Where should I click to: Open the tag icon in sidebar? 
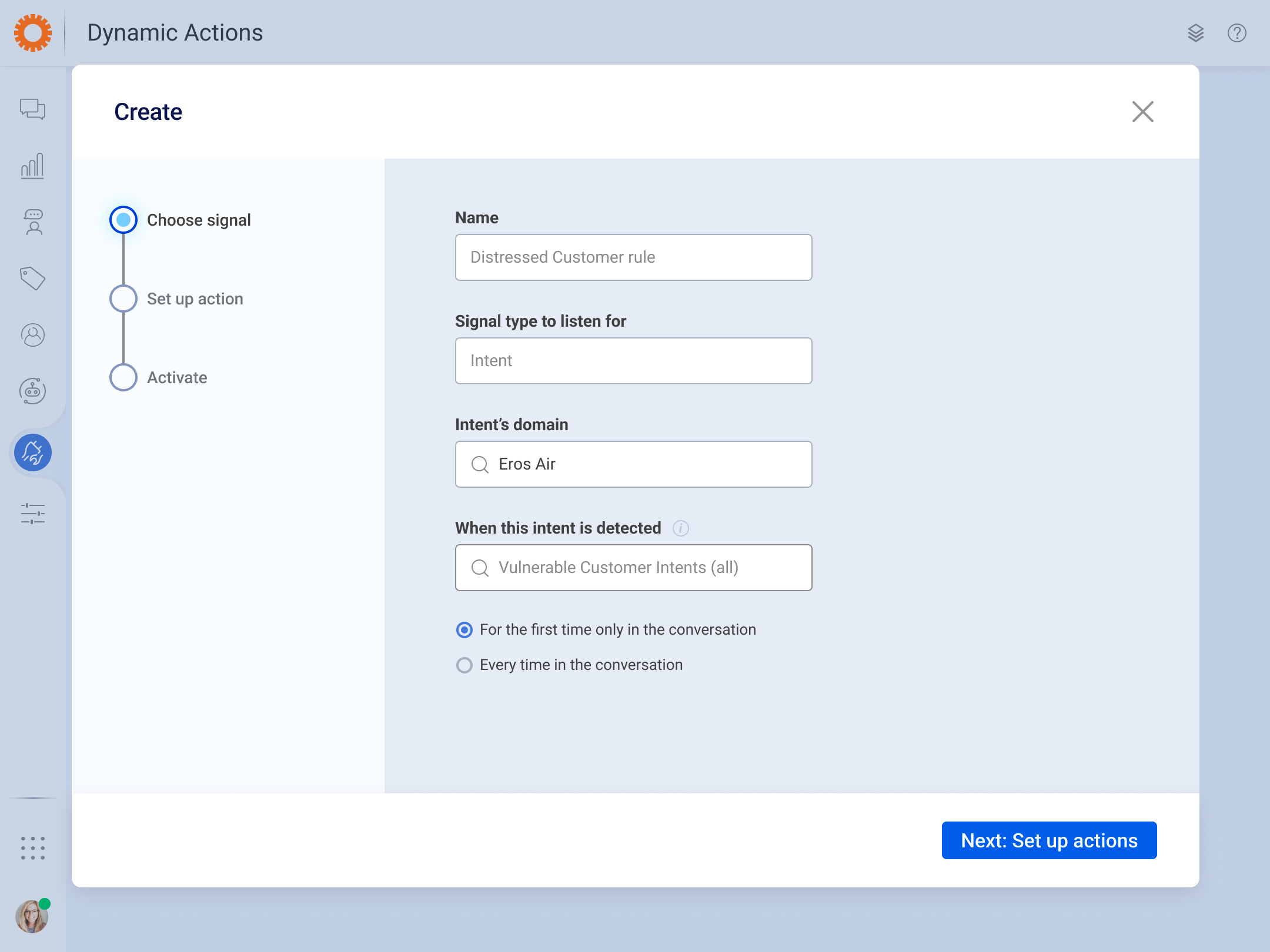32,279
